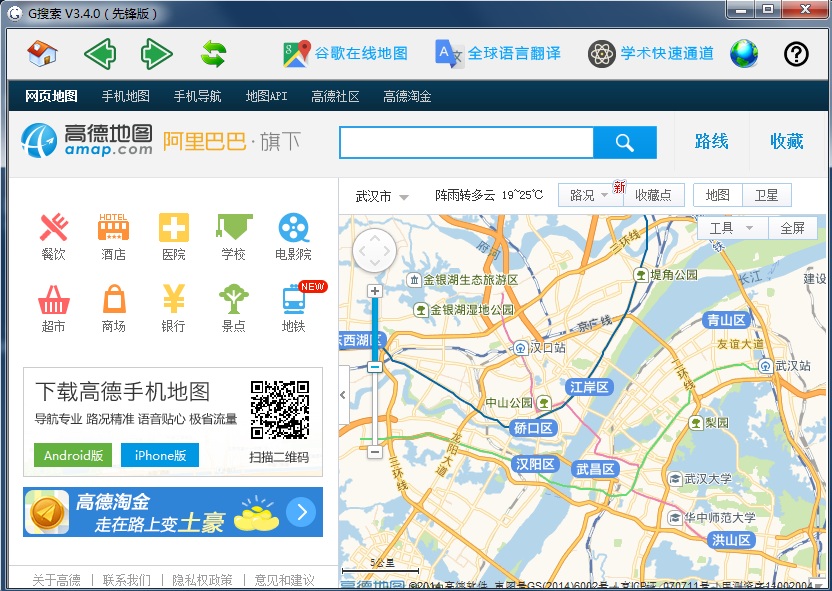This screenshot has height=591, width=832.
Task: Go back with the green left arrow
Action: tap(99, 54)
